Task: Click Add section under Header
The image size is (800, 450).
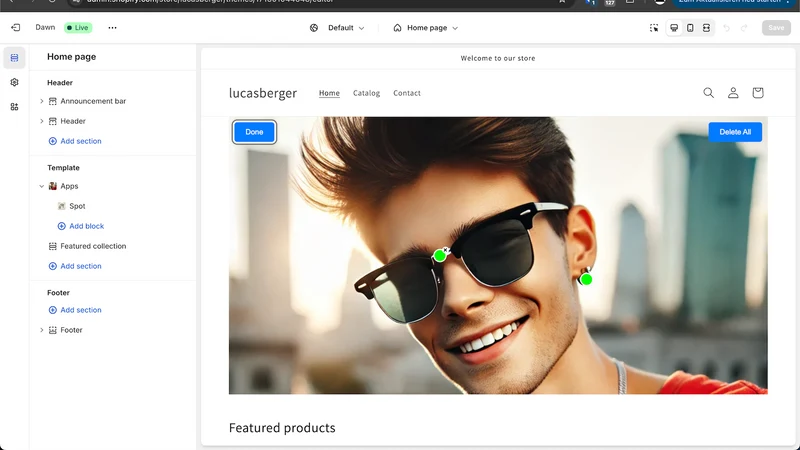Action: click(x=75, y=141)
